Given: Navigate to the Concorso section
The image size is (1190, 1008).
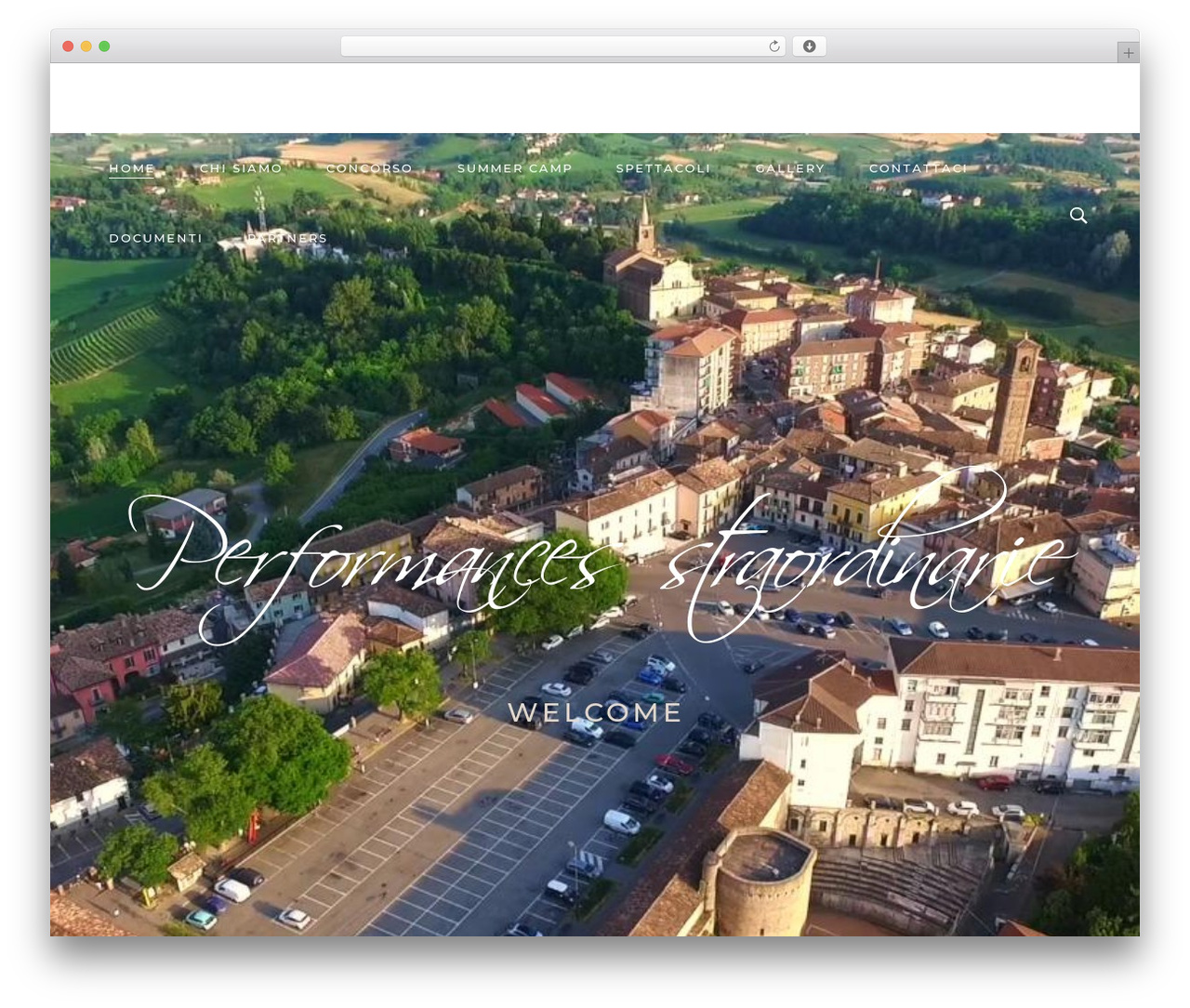Looking at the screenshot, I should [369, 168].
